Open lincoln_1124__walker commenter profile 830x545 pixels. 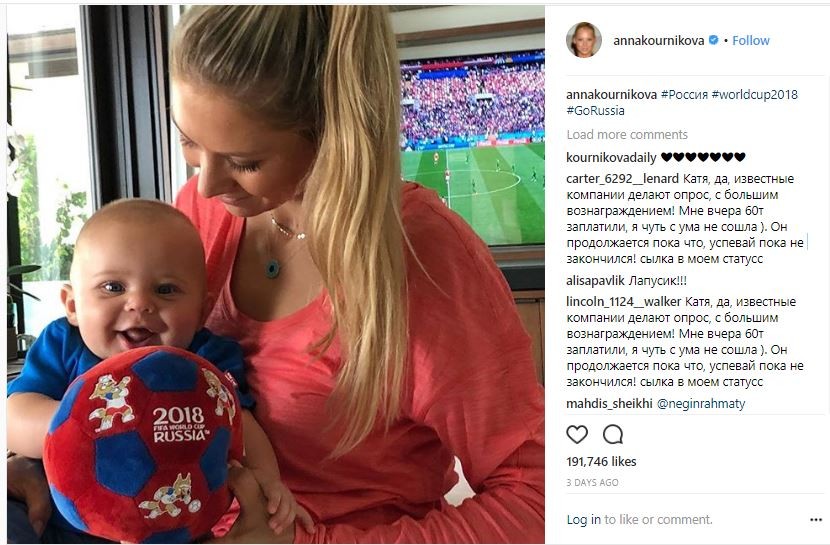(624, 302)
